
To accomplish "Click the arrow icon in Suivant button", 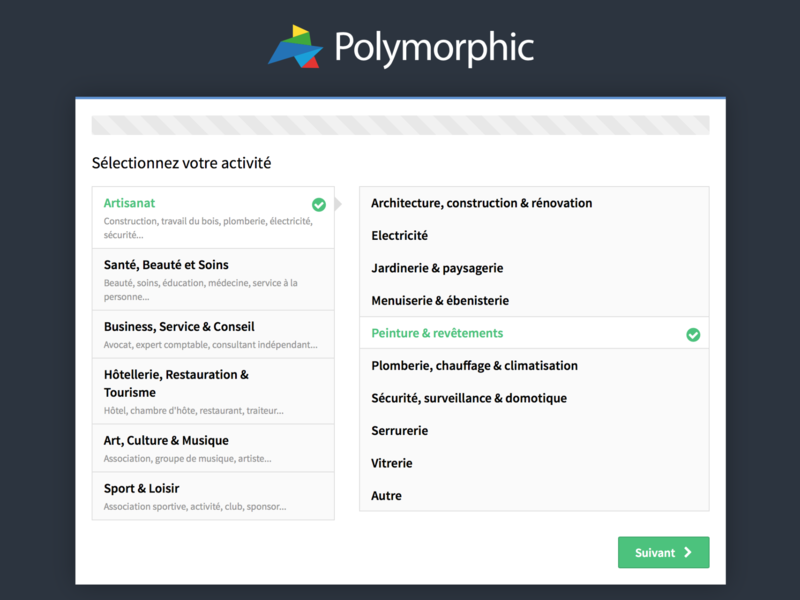I will (x=688, y=552).
